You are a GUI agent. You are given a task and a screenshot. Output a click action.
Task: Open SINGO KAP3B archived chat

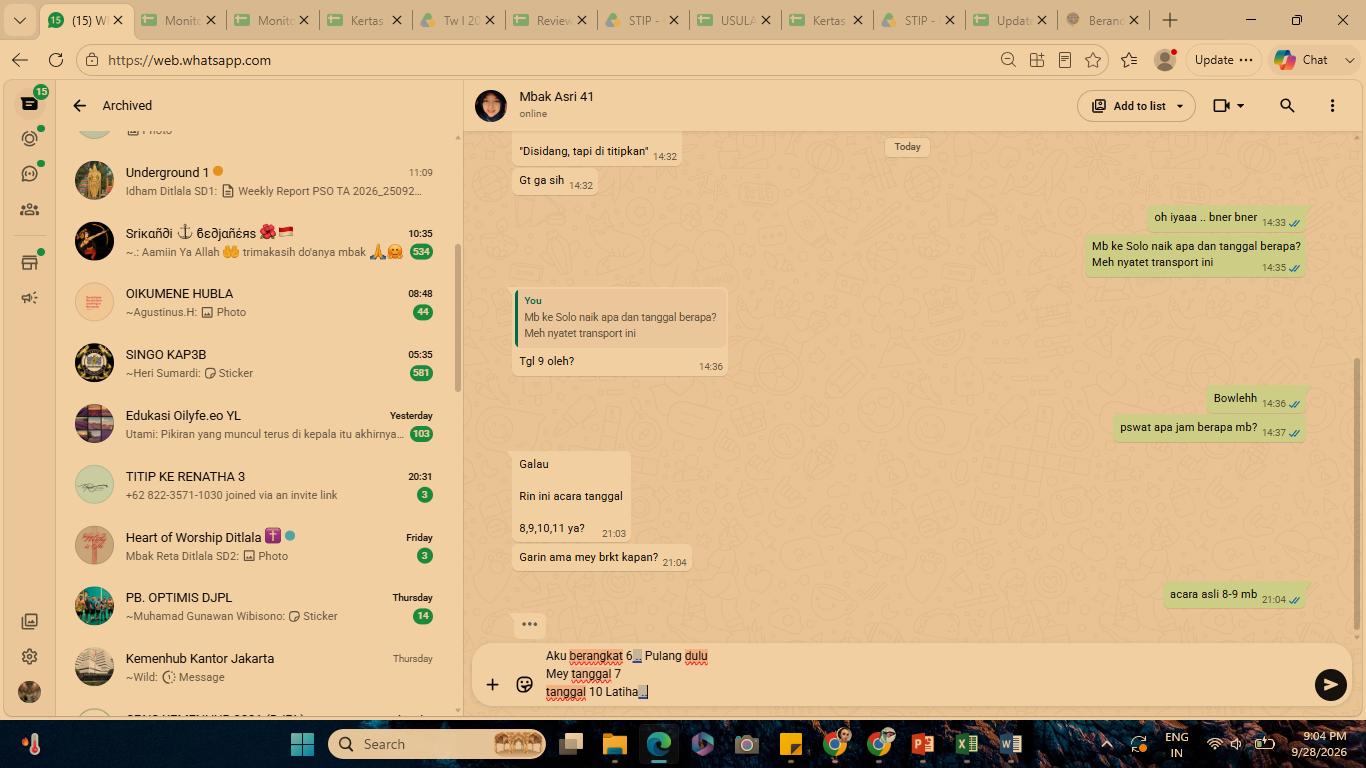point(258,363)
